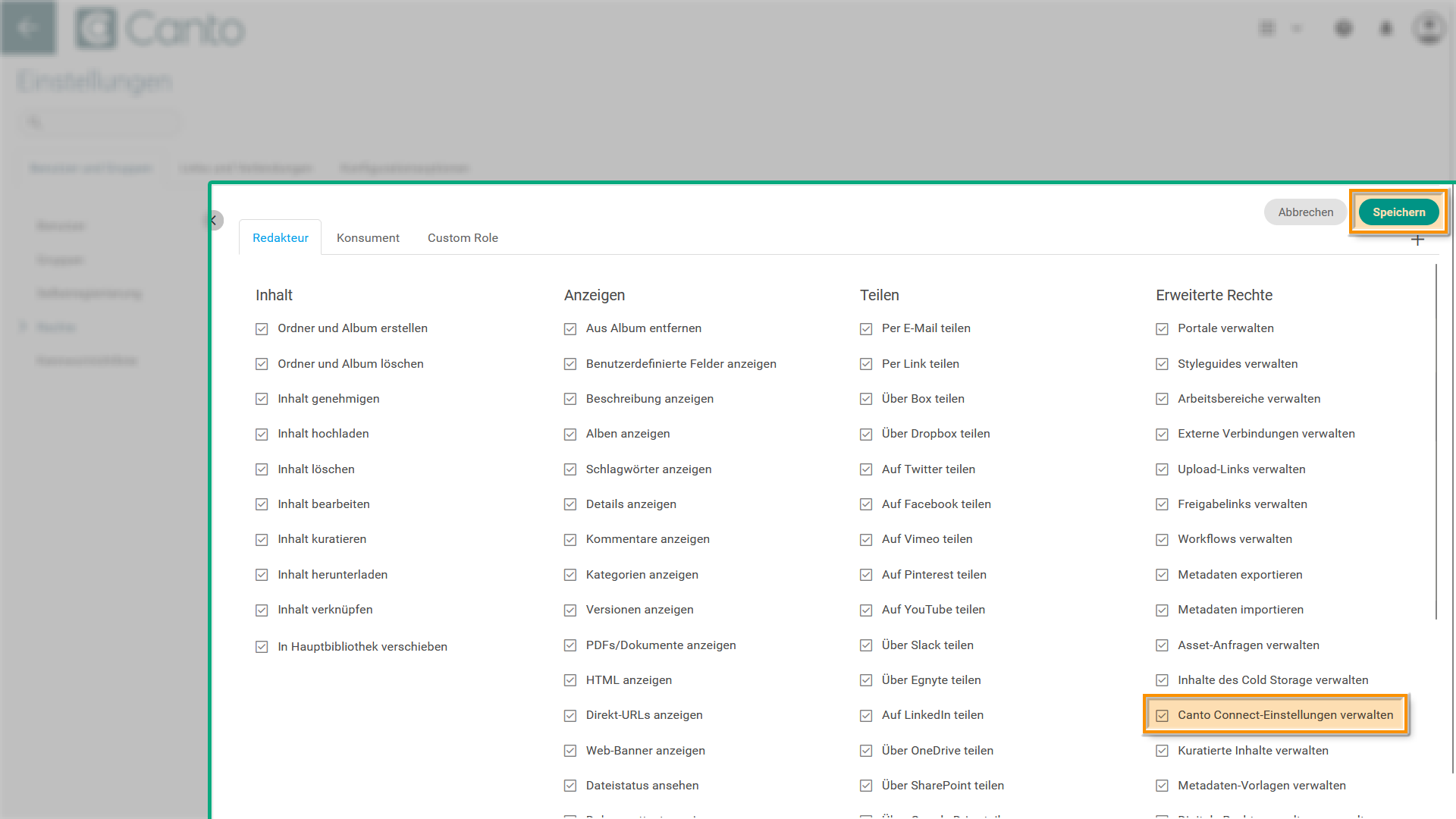1456x819 pixels.
Task: Toggle Workflows verwalten checkbox
Action: (1162, 540)
